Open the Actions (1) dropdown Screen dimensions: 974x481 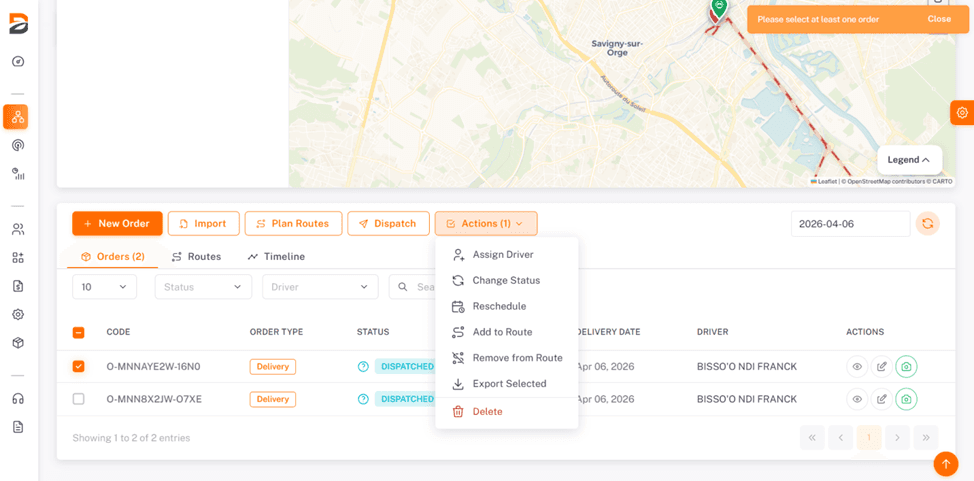click(486, 224)
